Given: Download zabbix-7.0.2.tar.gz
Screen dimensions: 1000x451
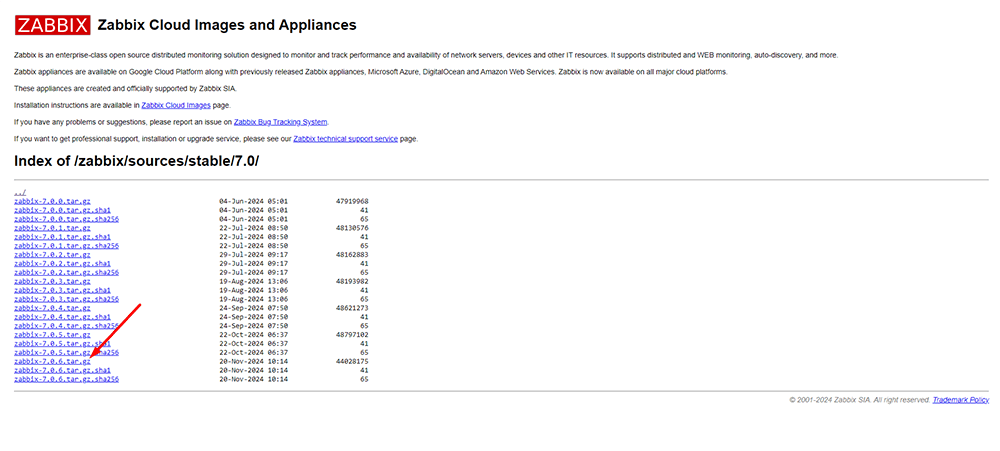Looking at the screenshot, I should click(52, 255).
